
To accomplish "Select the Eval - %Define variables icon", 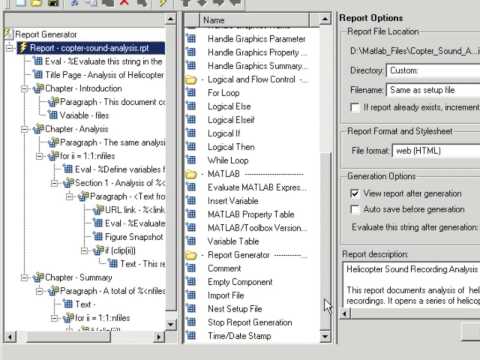I will (68, 169).
